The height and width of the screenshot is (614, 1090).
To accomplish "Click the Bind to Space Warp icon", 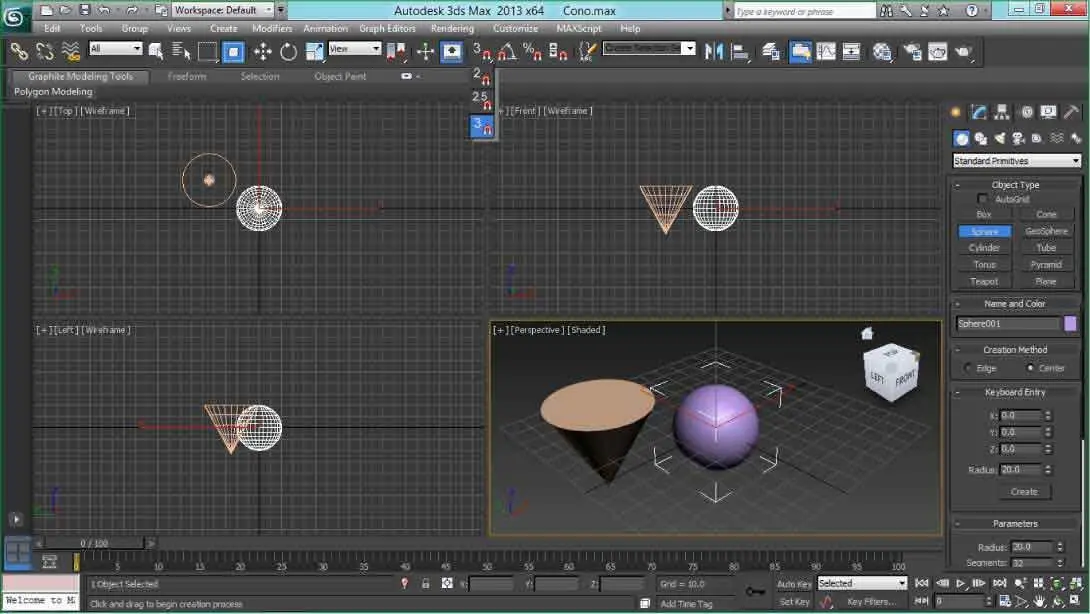I will [x=71, y=51].
